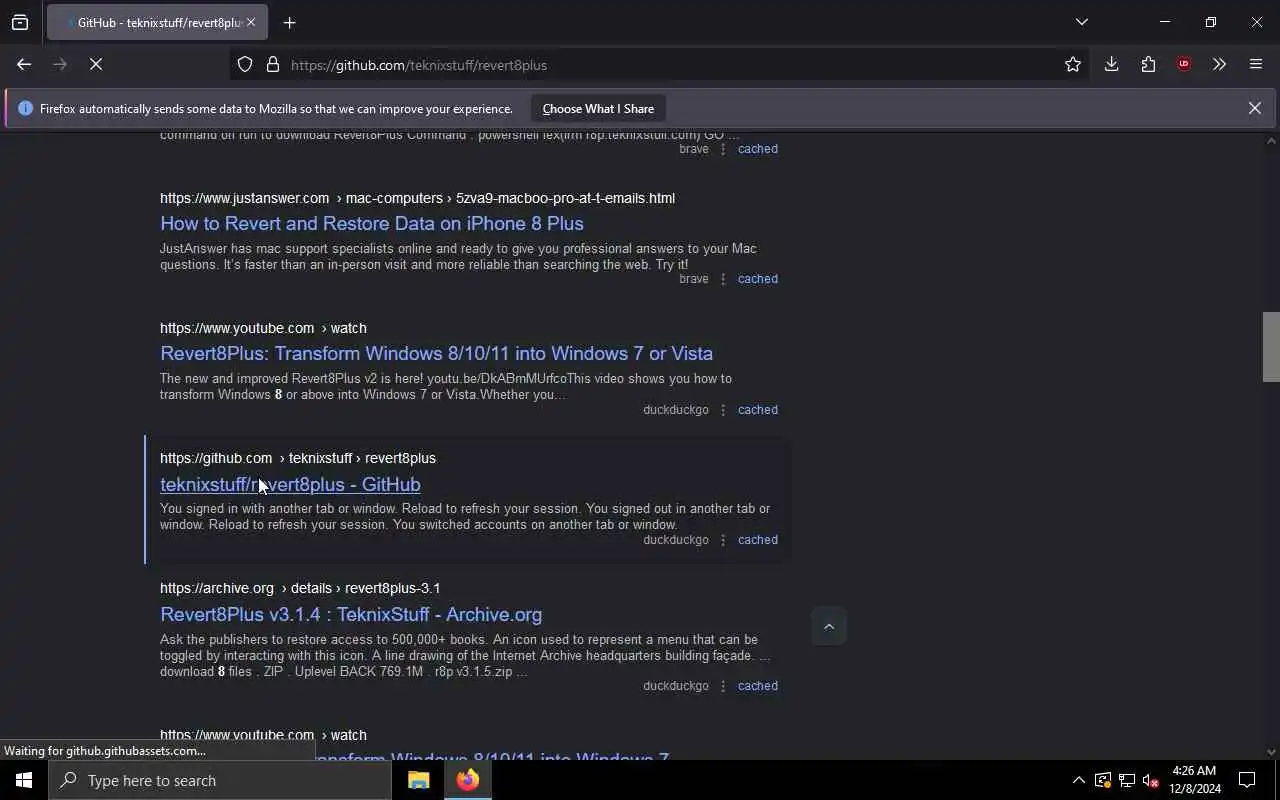Stop loading the page
The height and width of the screenshot is (800, 1280).
[96, 64]
